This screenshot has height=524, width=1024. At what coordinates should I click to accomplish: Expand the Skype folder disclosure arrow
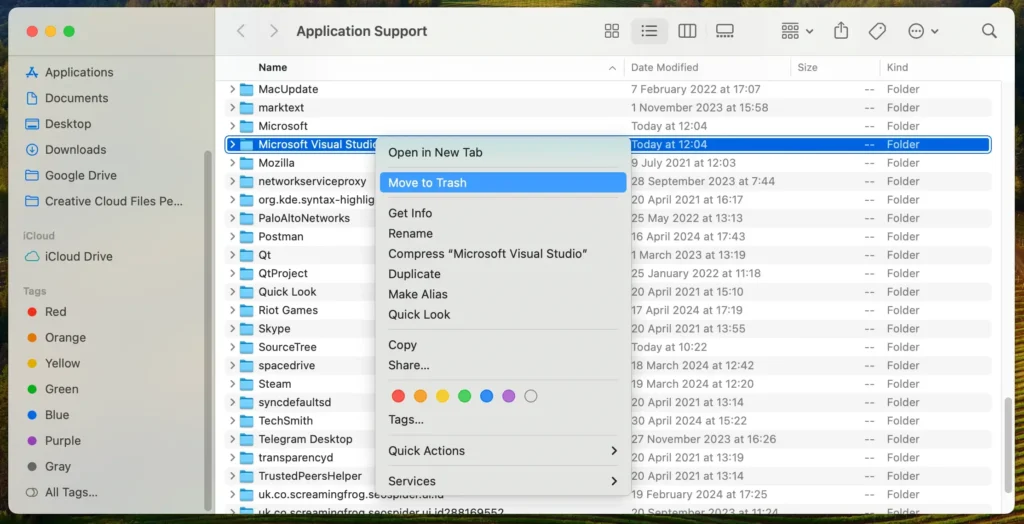232,329
